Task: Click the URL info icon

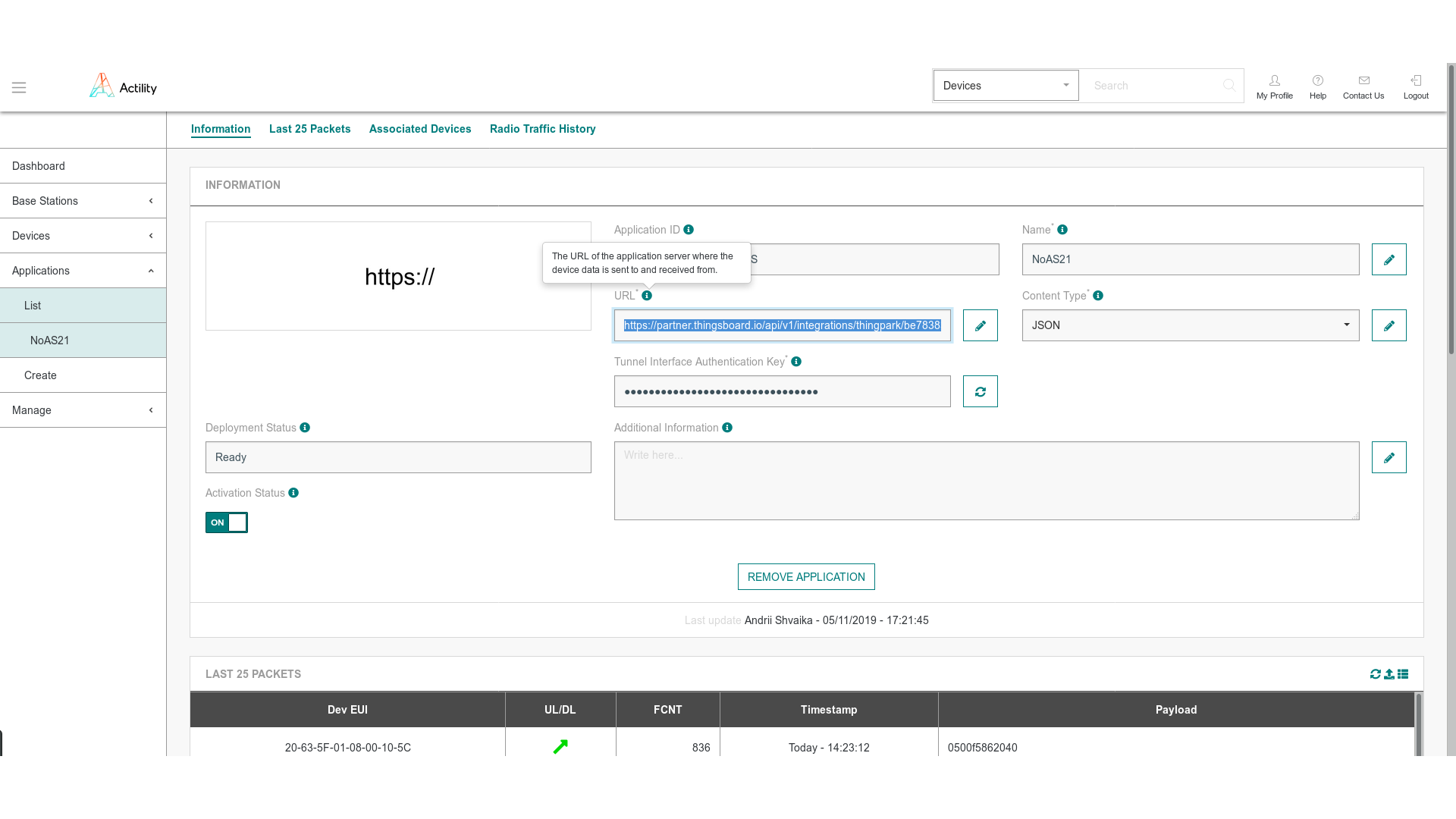Action: (647, 296)
